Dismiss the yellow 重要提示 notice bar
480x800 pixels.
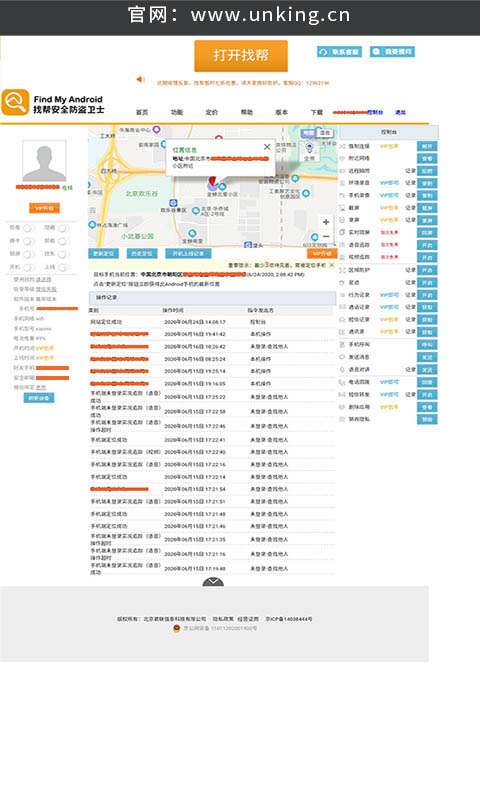click(332, 265)
